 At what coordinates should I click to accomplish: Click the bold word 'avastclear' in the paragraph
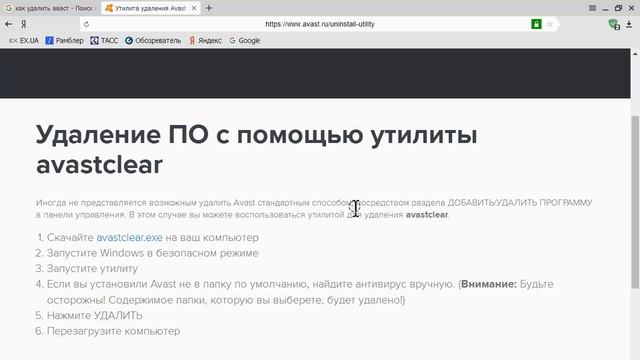click(427, 215)
